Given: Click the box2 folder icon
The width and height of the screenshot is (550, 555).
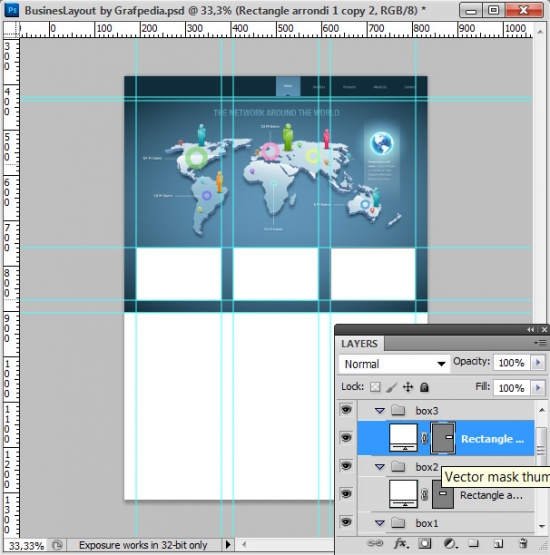Looking at the screenshot, I should pyautogui.click(x=398, y=467).
